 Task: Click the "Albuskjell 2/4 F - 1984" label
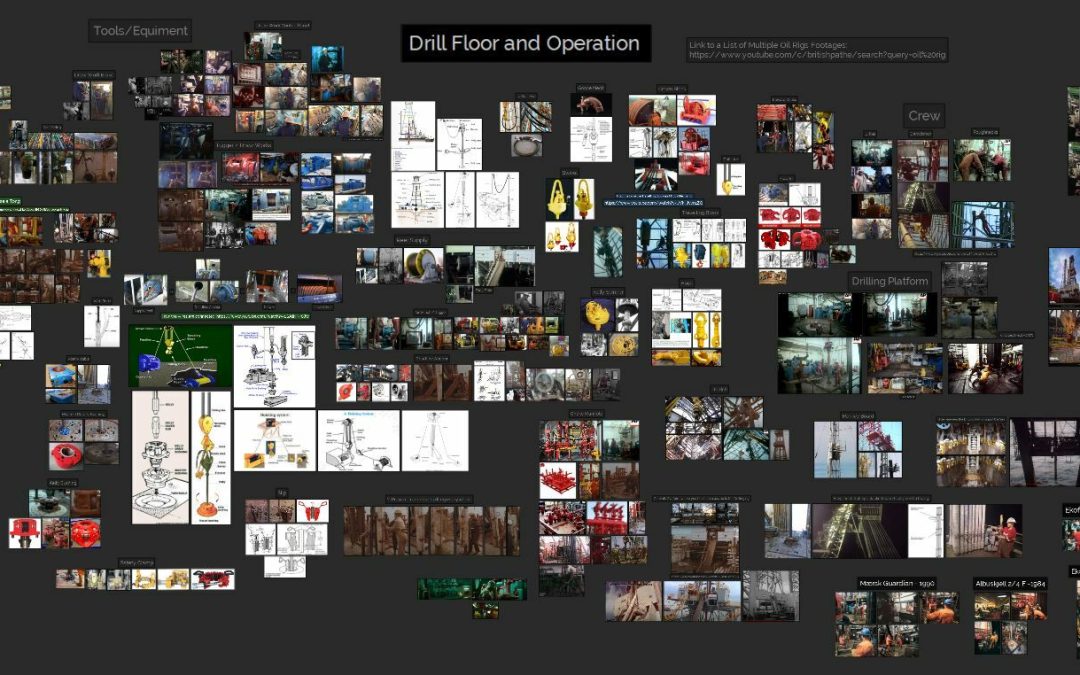(1010, 583)
